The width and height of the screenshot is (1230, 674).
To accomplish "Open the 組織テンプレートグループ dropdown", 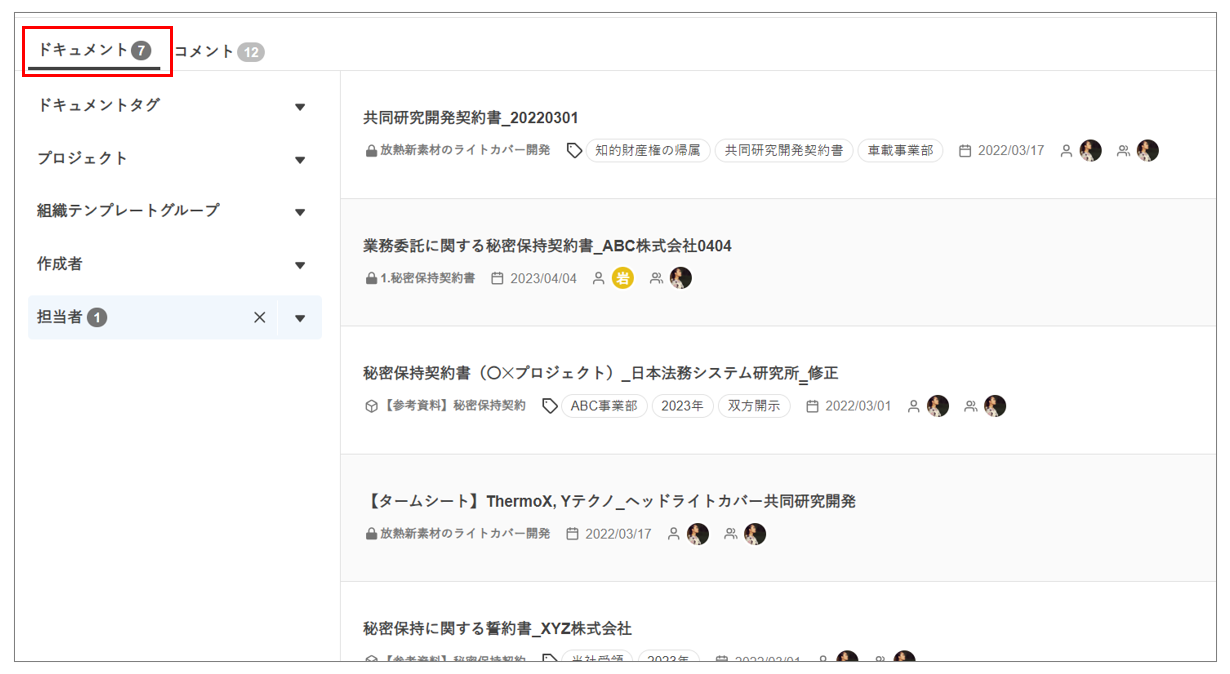I will [300, 212].
